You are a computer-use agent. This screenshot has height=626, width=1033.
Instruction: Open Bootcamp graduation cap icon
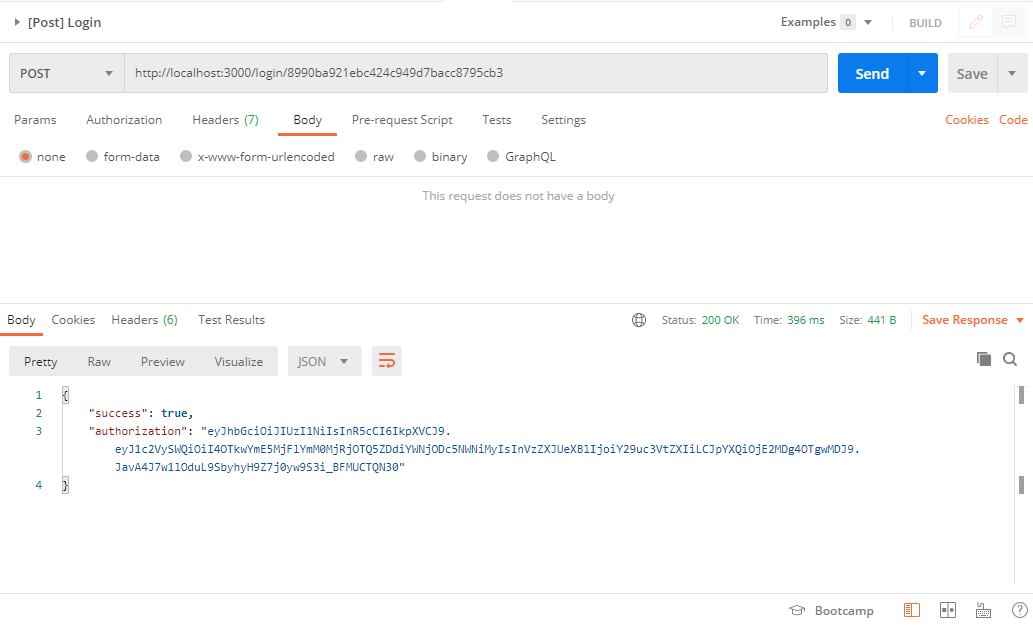[797, 611]
